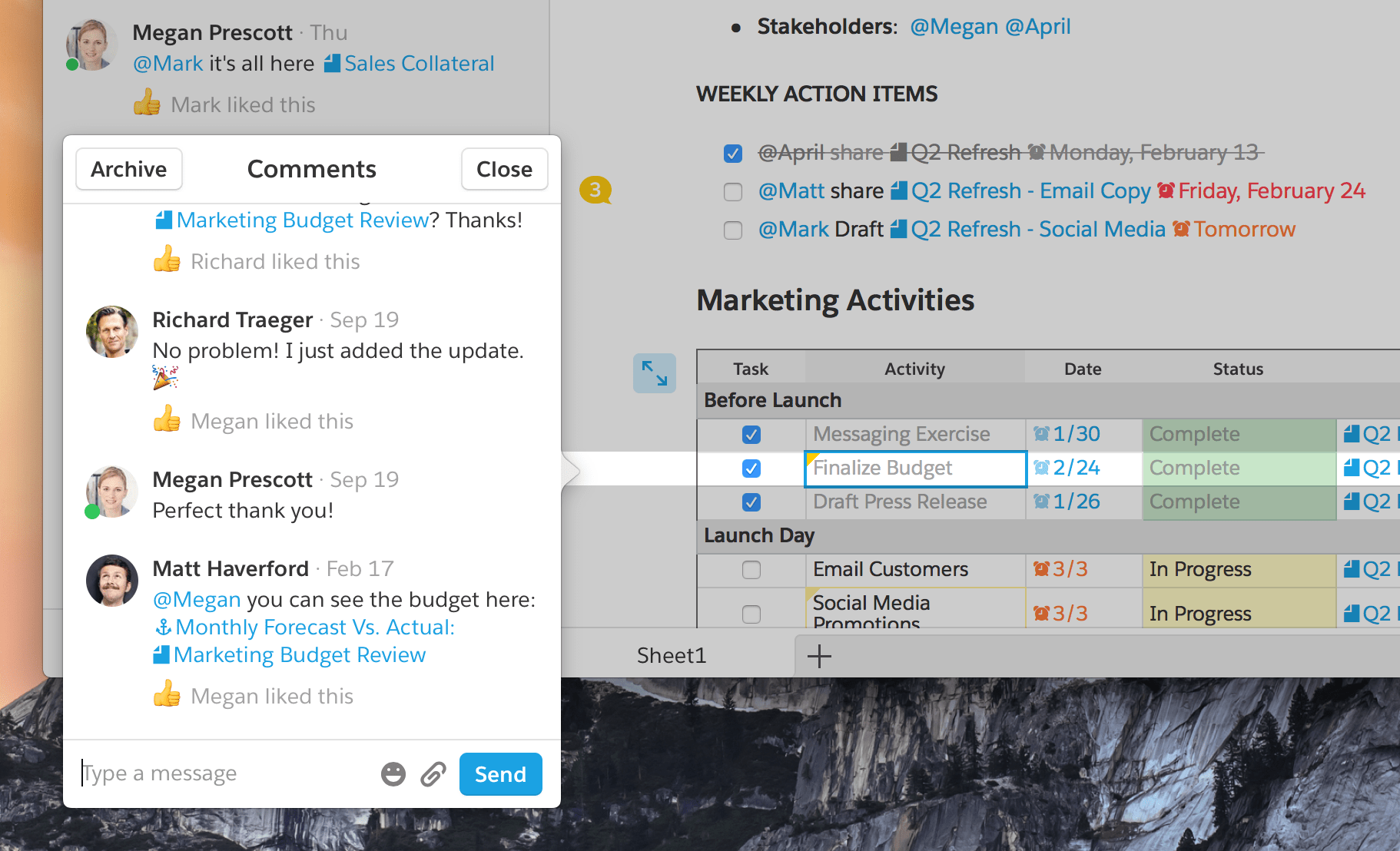1400x851 pixels.
Task: Uncheck the Finalize Budget task checkbox
Action: [x=751, y=469]
